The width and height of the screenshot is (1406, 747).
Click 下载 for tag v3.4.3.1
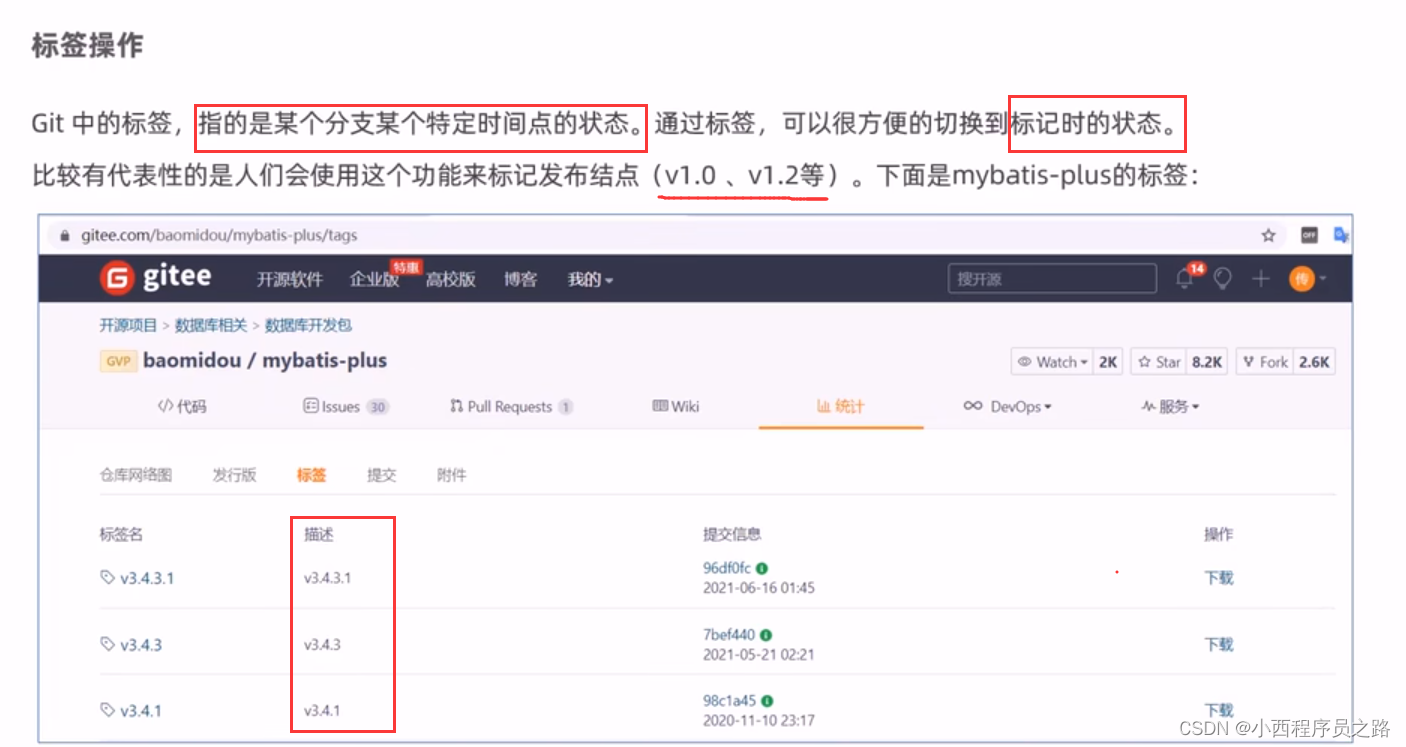tap(1219, 577)
